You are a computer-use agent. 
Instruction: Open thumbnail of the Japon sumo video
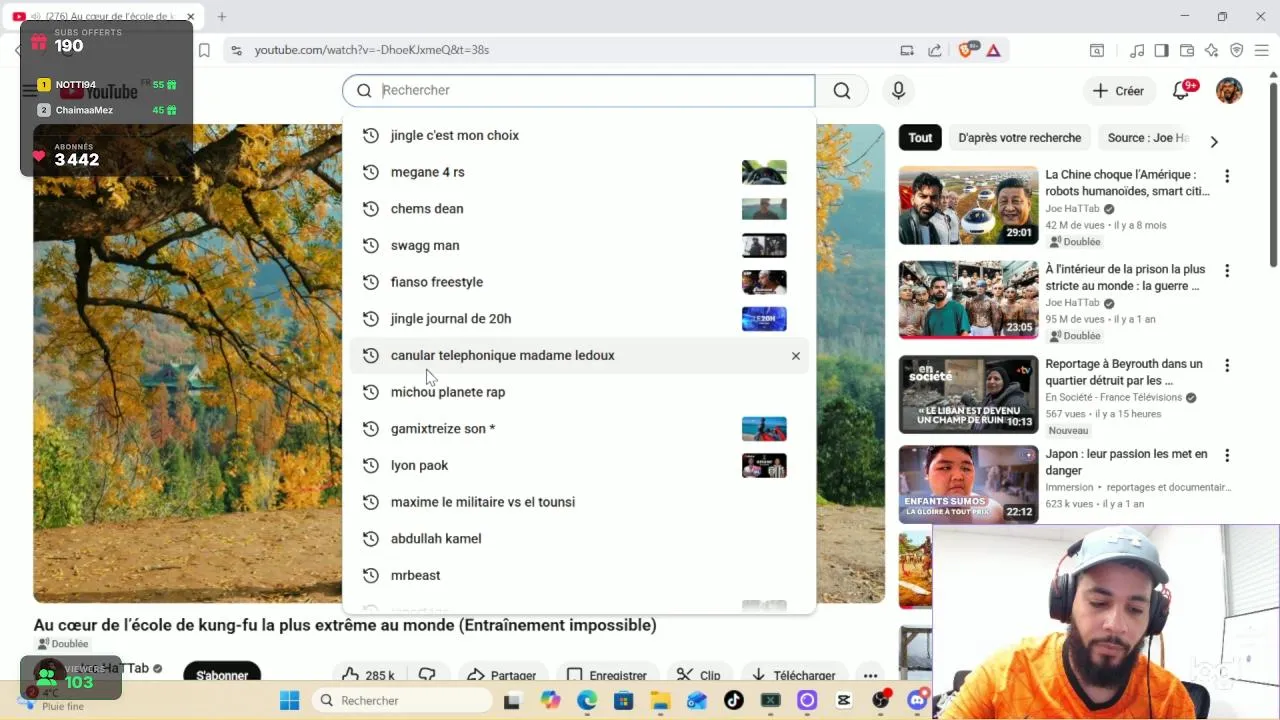coord(968,484)
